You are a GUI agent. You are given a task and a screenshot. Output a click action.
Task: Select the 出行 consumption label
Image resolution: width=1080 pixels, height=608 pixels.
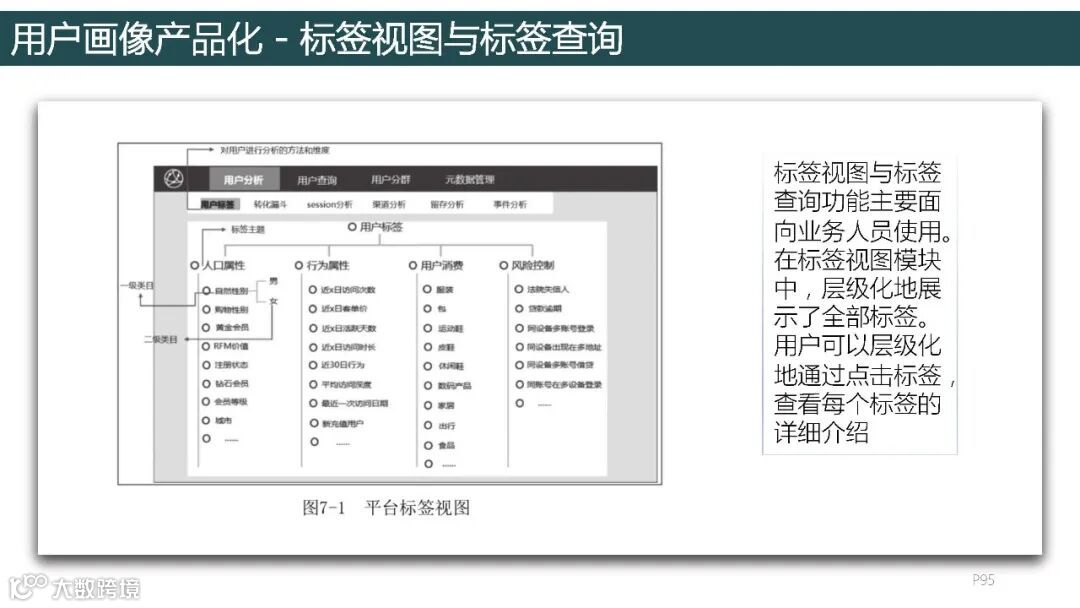click(439, 426)
